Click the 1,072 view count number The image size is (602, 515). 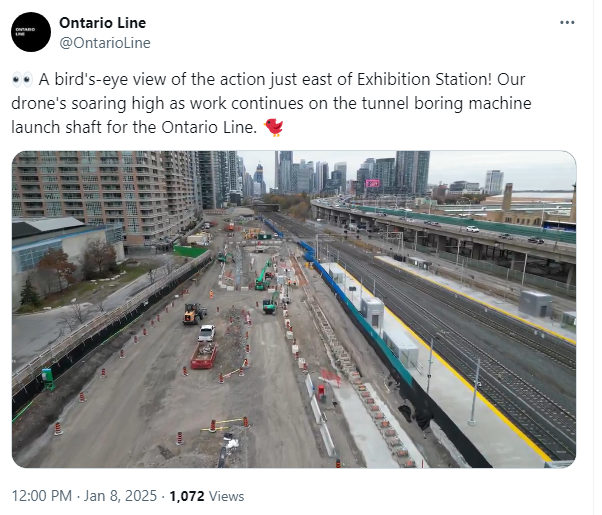click(190, 496)
